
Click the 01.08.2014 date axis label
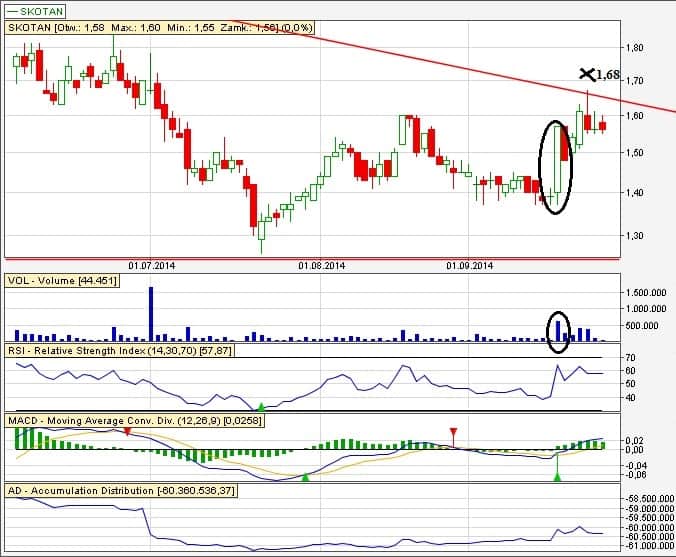point(321,266)
